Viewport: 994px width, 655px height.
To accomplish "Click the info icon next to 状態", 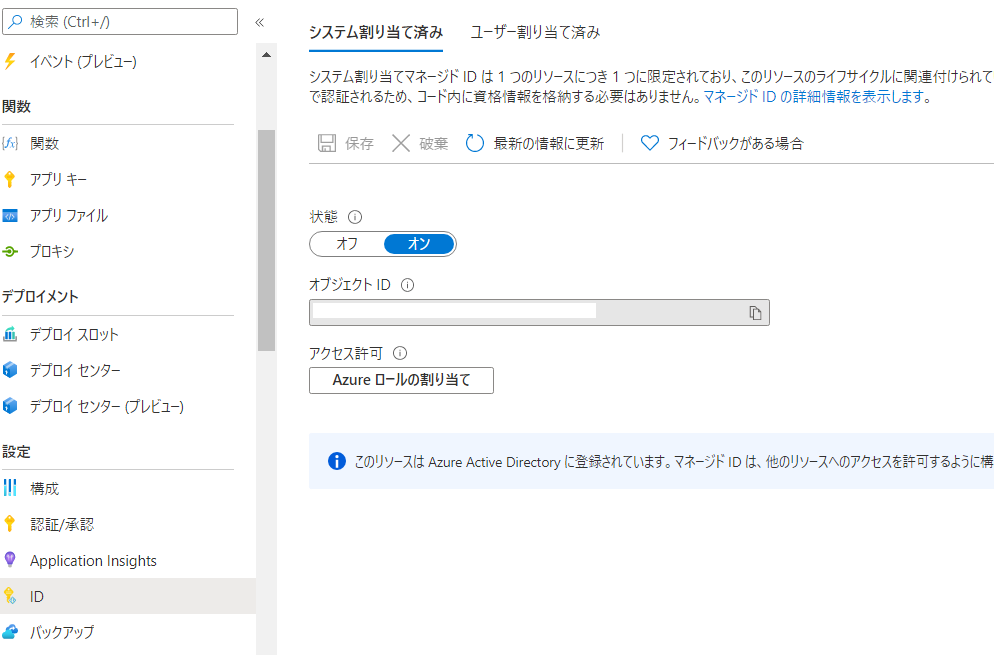I will coord(355,217).
